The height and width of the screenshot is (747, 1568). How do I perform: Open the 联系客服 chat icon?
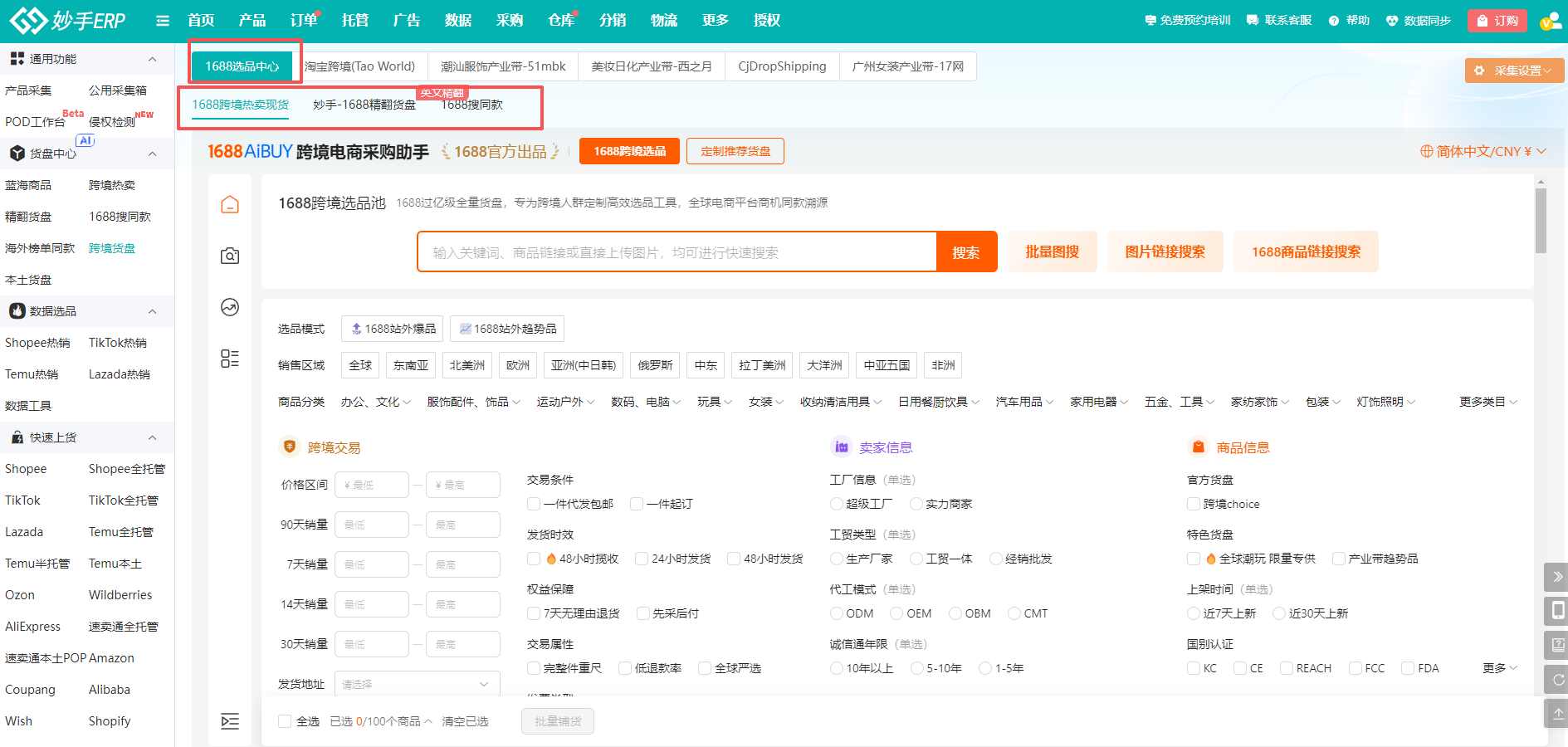point(1253,21)
